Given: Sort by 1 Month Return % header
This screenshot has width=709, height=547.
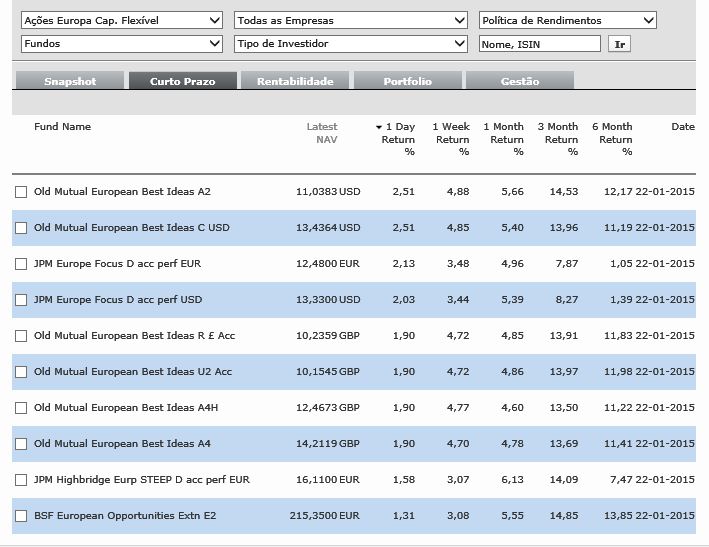Looking at the screenshot, I should (504, 139).
